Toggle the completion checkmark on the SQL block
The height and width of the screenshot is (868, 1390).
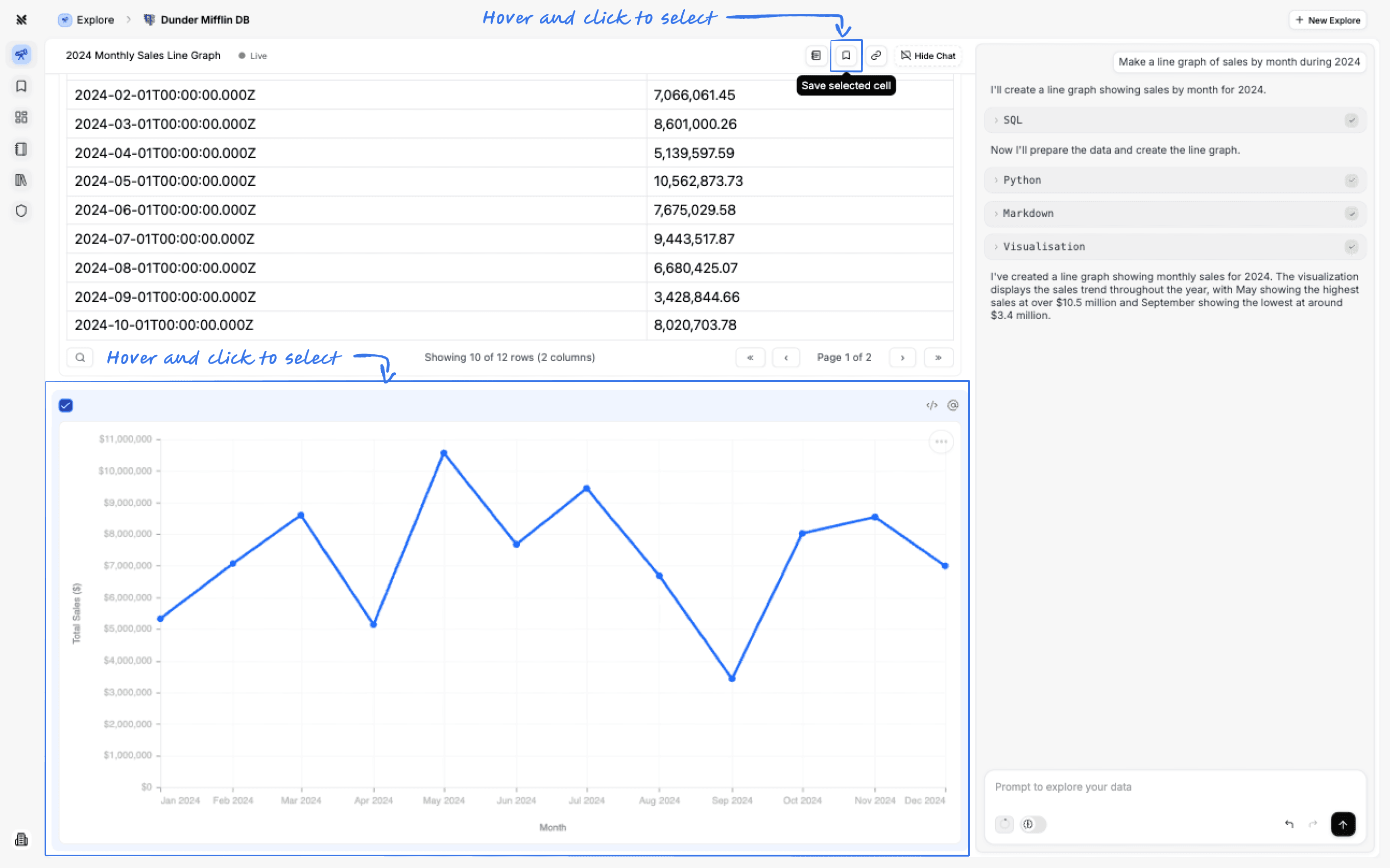tap(1352, 120)
